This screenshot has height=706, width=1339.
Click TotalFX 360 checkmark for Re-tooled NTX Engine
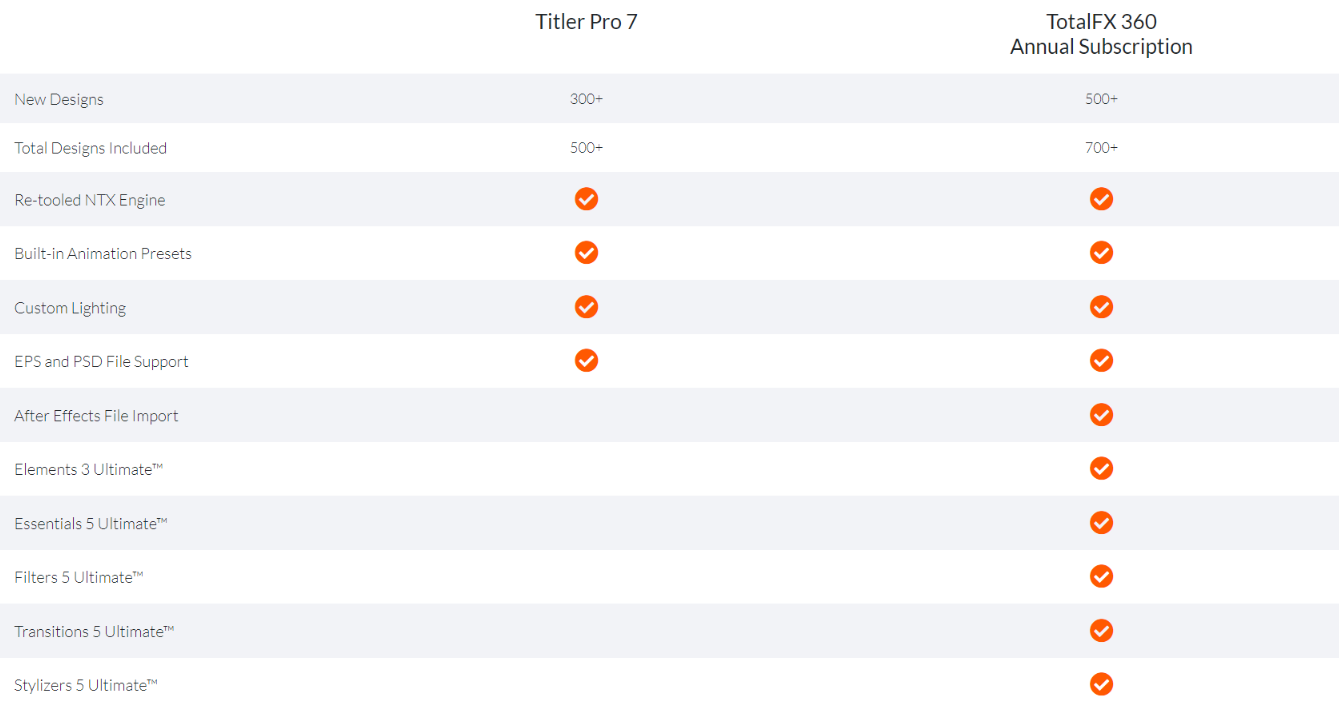click(1101, 199)
